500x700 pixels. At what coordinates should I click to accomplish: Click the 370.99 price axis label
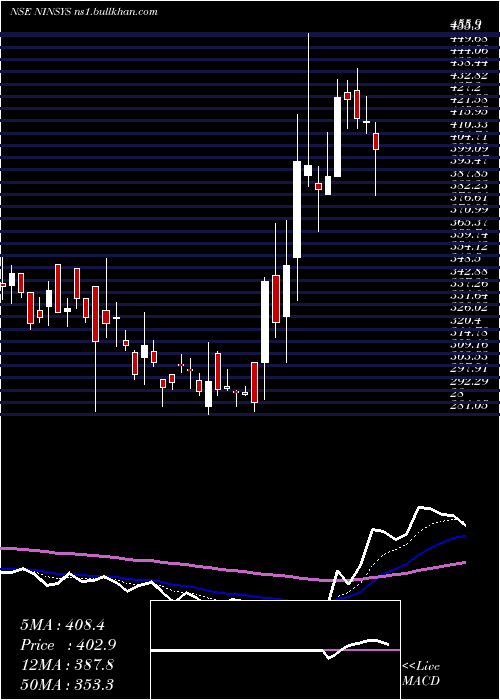click(469, 210)
